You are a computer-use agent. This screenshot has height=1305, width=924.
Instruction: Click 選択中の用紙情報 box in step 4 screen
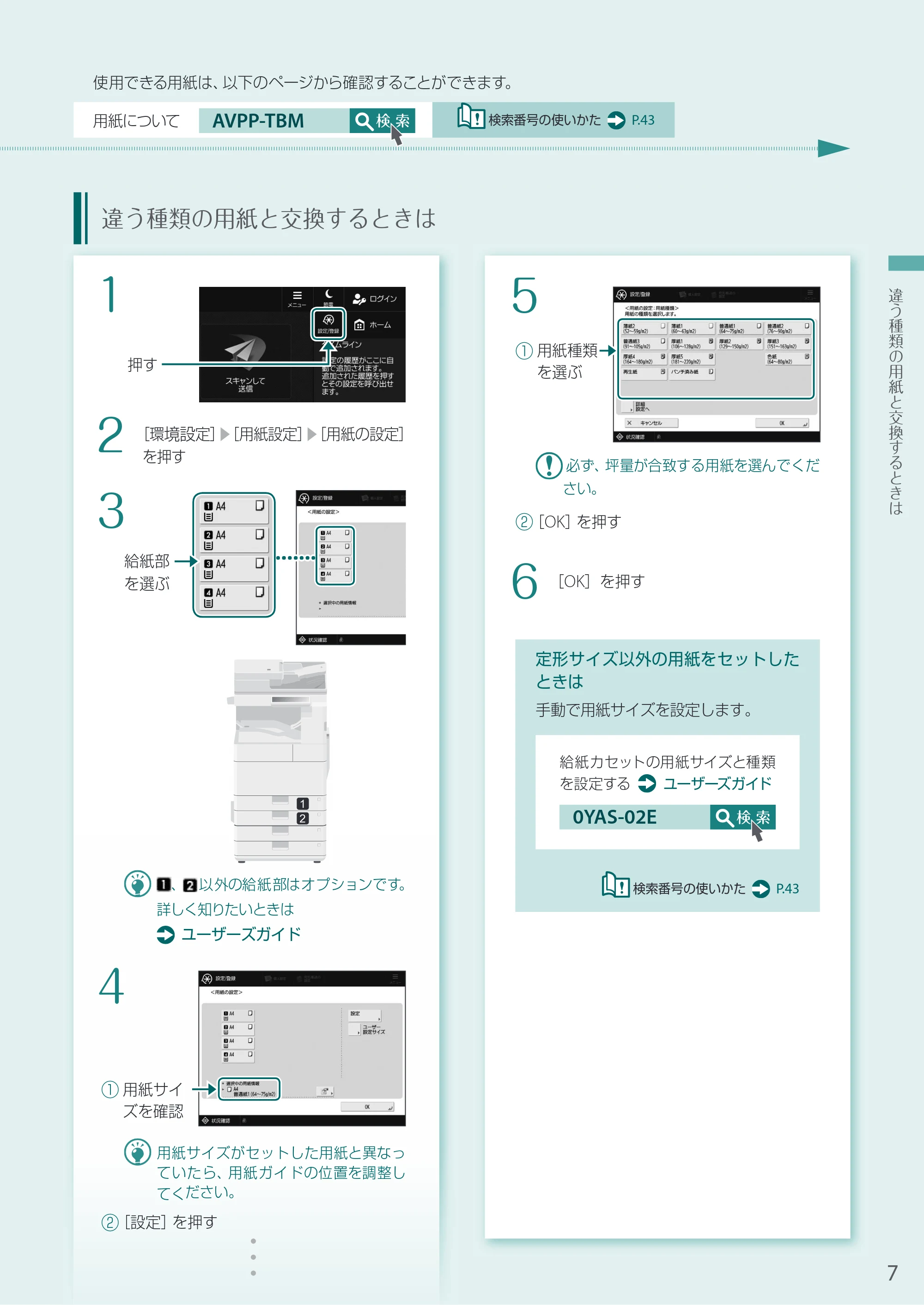tap(249, 1089)
